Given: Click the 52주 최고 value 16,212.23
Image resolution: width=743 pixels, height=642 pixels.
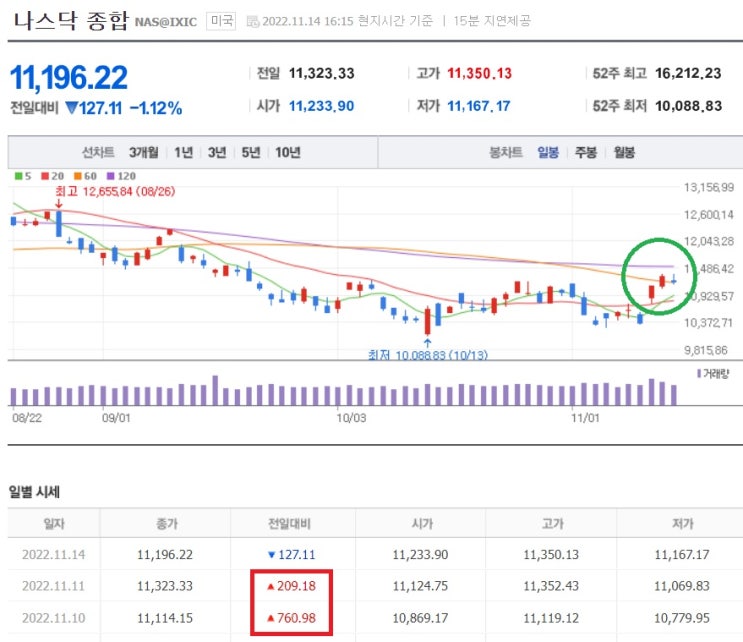Looking at the screenshot, I should (688, 73).
